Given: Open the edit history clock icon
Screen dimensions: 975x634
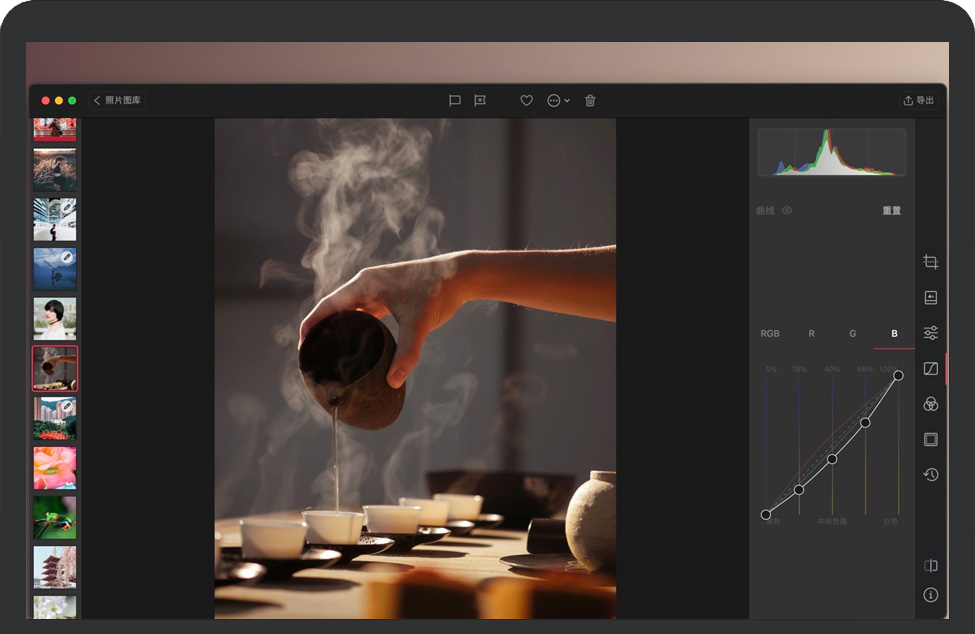Looking at the screenshot, I should [x=930, y=475].
